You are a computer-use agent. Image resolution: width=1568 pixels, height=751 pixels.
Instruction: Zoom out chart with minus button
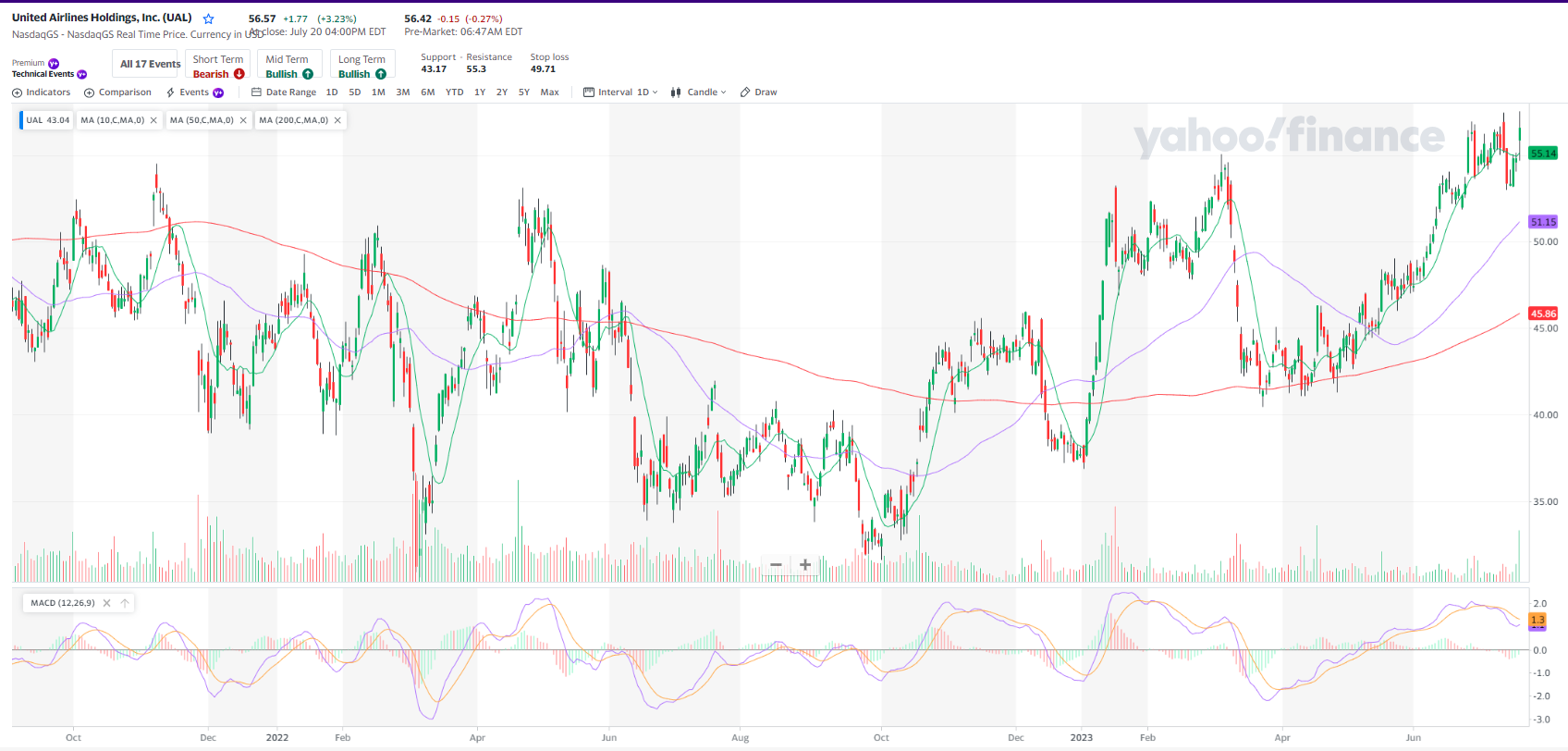(x=776, y=564)
